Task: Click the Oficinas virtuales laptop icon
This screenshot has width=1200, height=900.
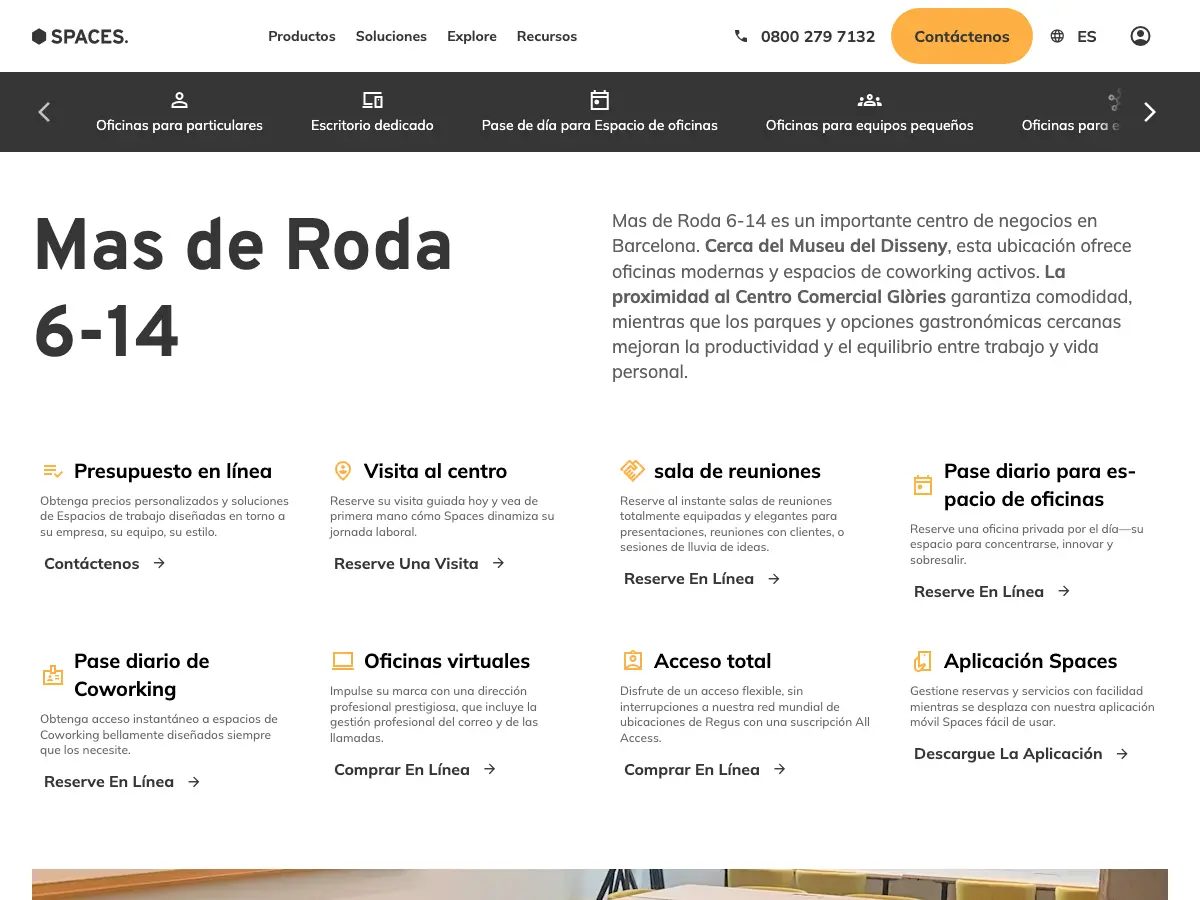Action: click(343, 661)
